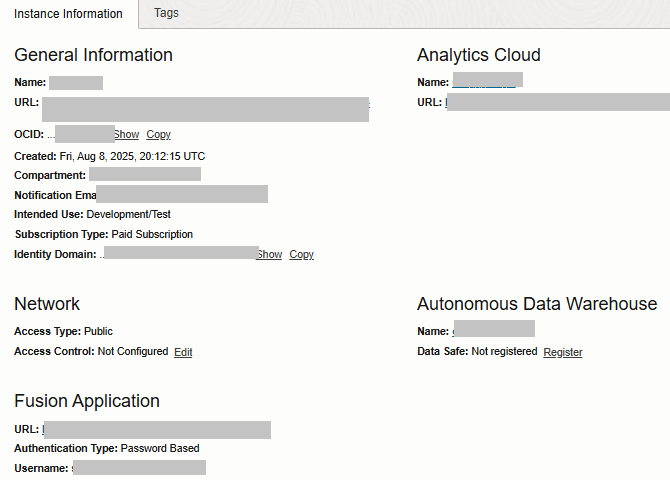Register the instance with Data Safe
Image resolution: width=670 pixels, height=480 pixels.
click(x=562, y=352)
